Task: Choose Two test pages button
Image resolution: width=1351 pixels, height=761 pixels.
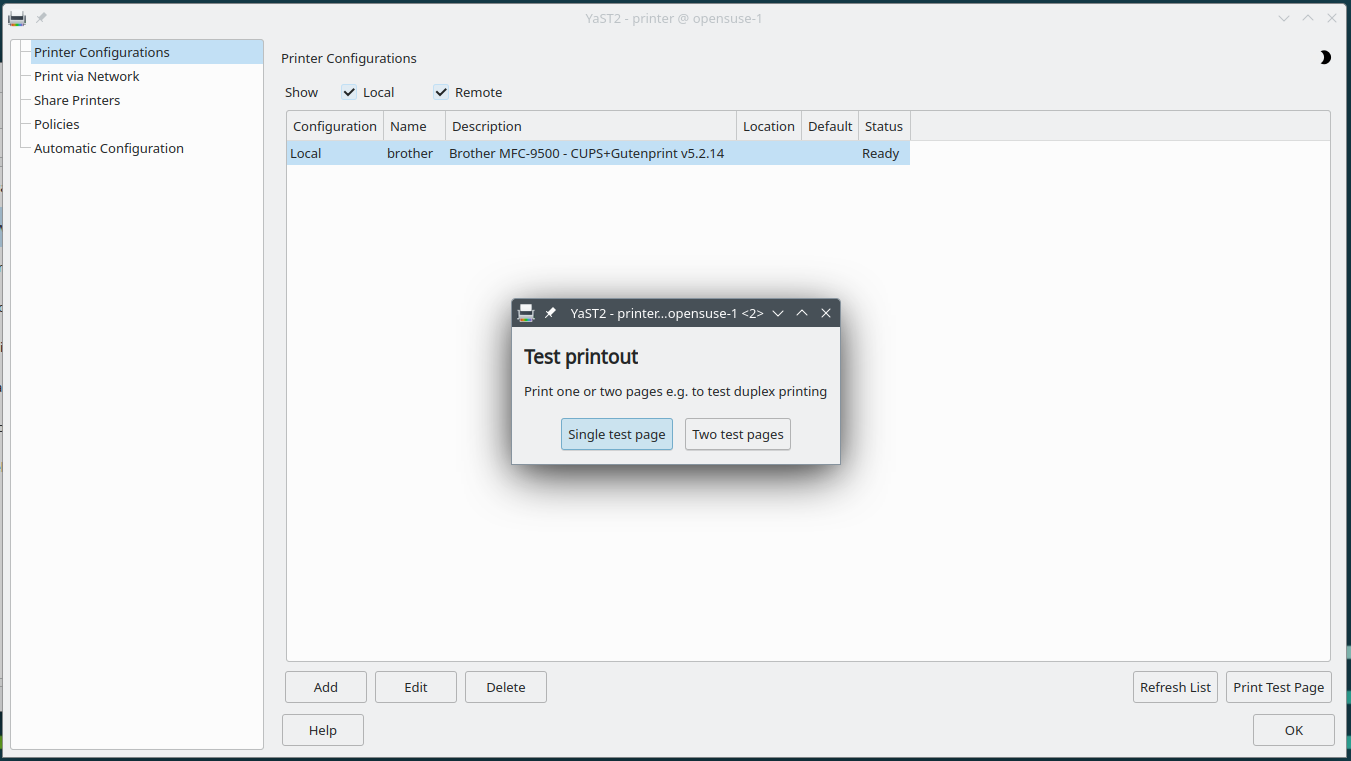Action: [737, 434]
